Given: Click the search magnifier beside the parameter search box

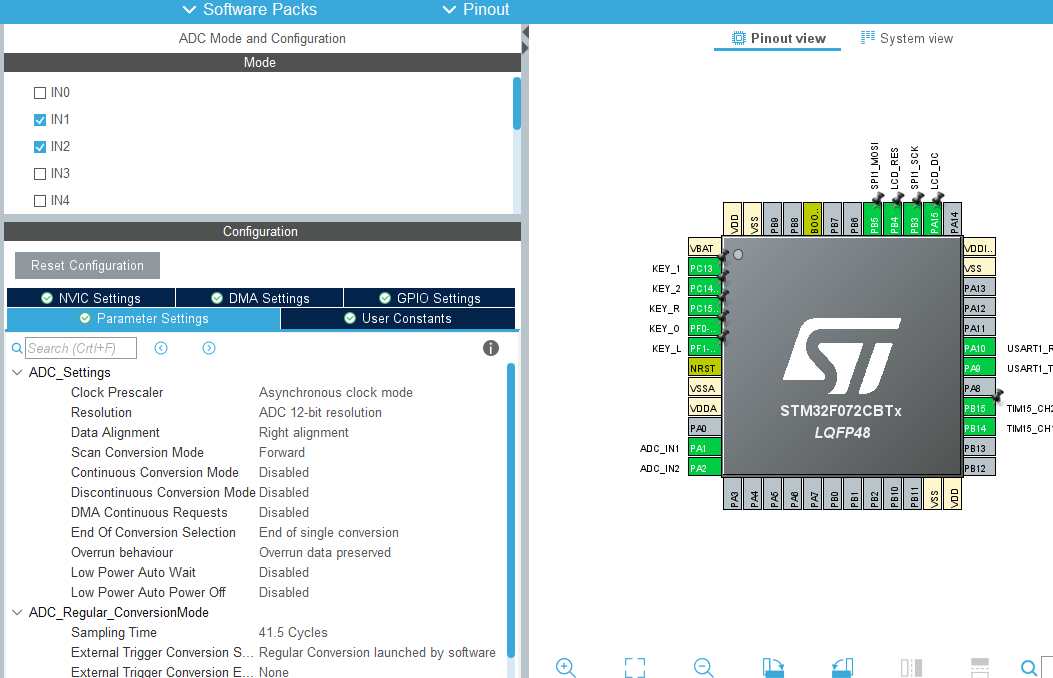Looking at the screenshot, I should [x=17, y=348].
